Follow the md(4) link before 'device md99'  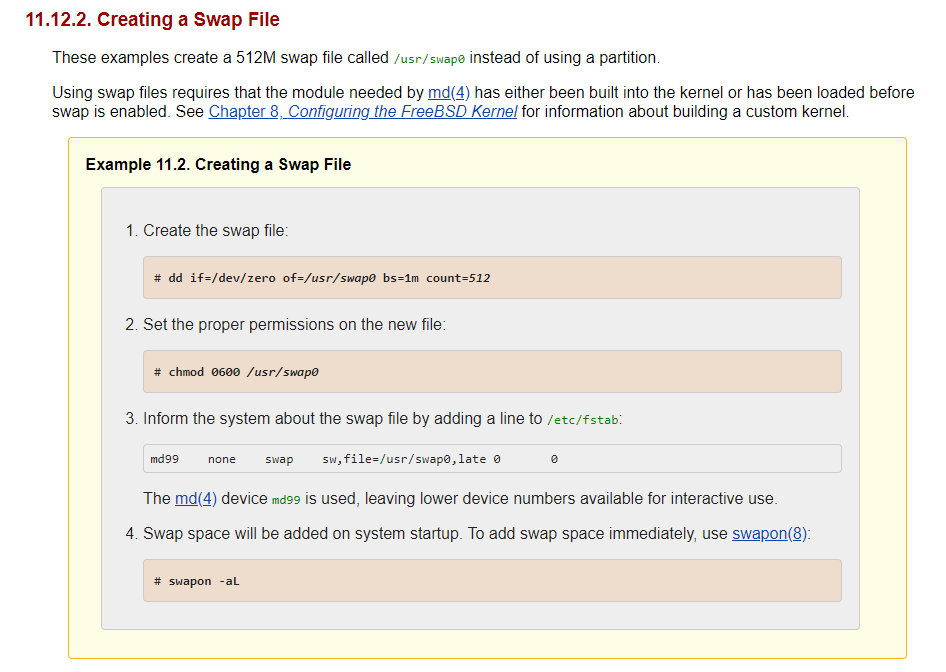coord(196,498)
